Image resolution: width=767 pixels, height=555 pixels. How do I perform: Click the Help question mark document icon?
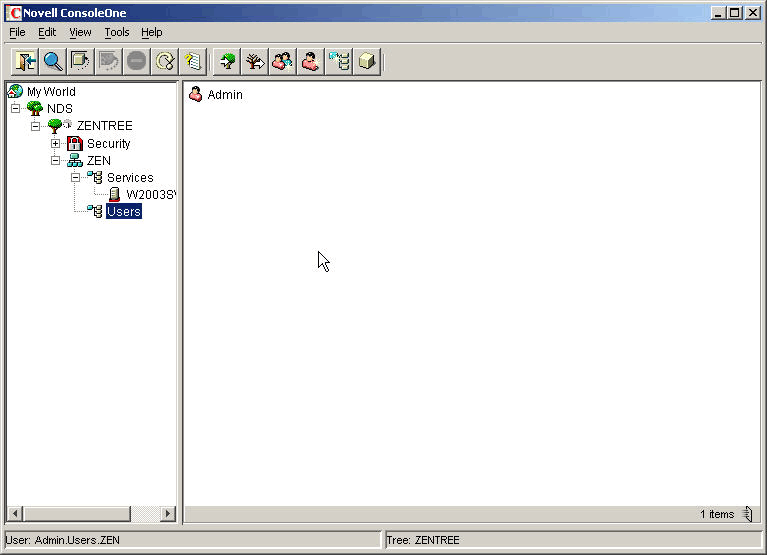(x=192, y=62)
